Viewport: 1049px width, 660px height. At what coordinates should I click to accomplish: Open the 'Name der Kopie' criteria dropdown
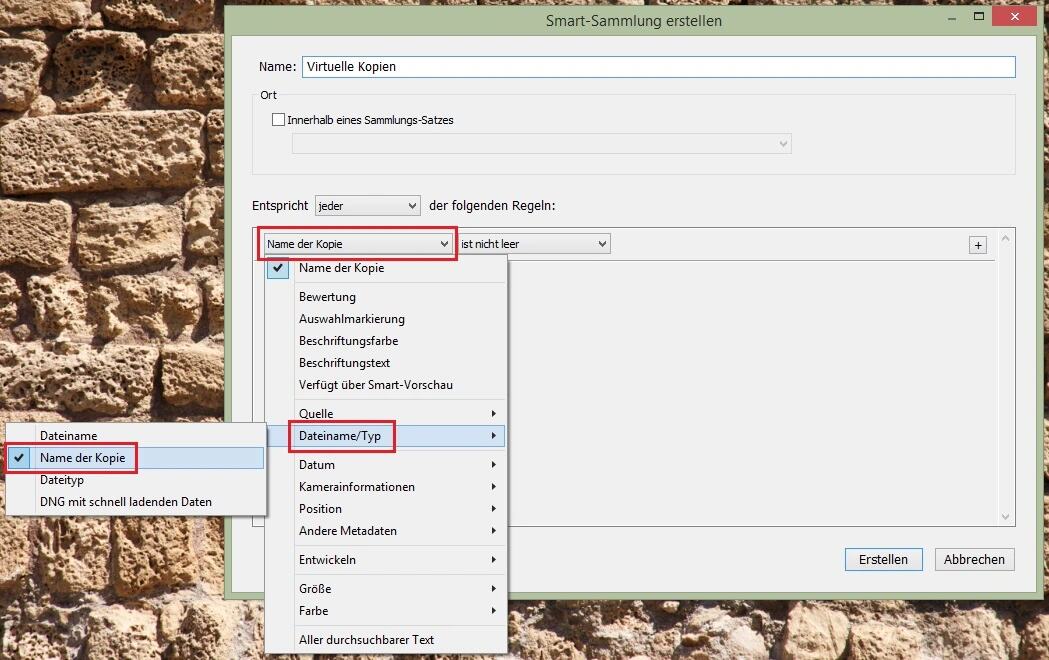pos(358,244)
